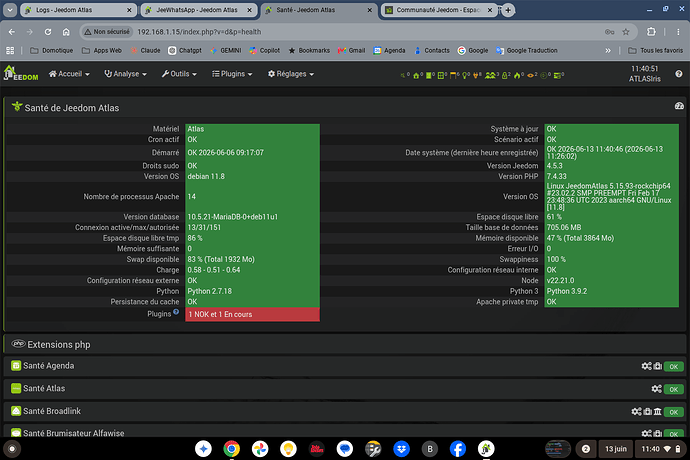Click the motion summary icon showing 3
The image size is (690, 460).
point(490,76)
